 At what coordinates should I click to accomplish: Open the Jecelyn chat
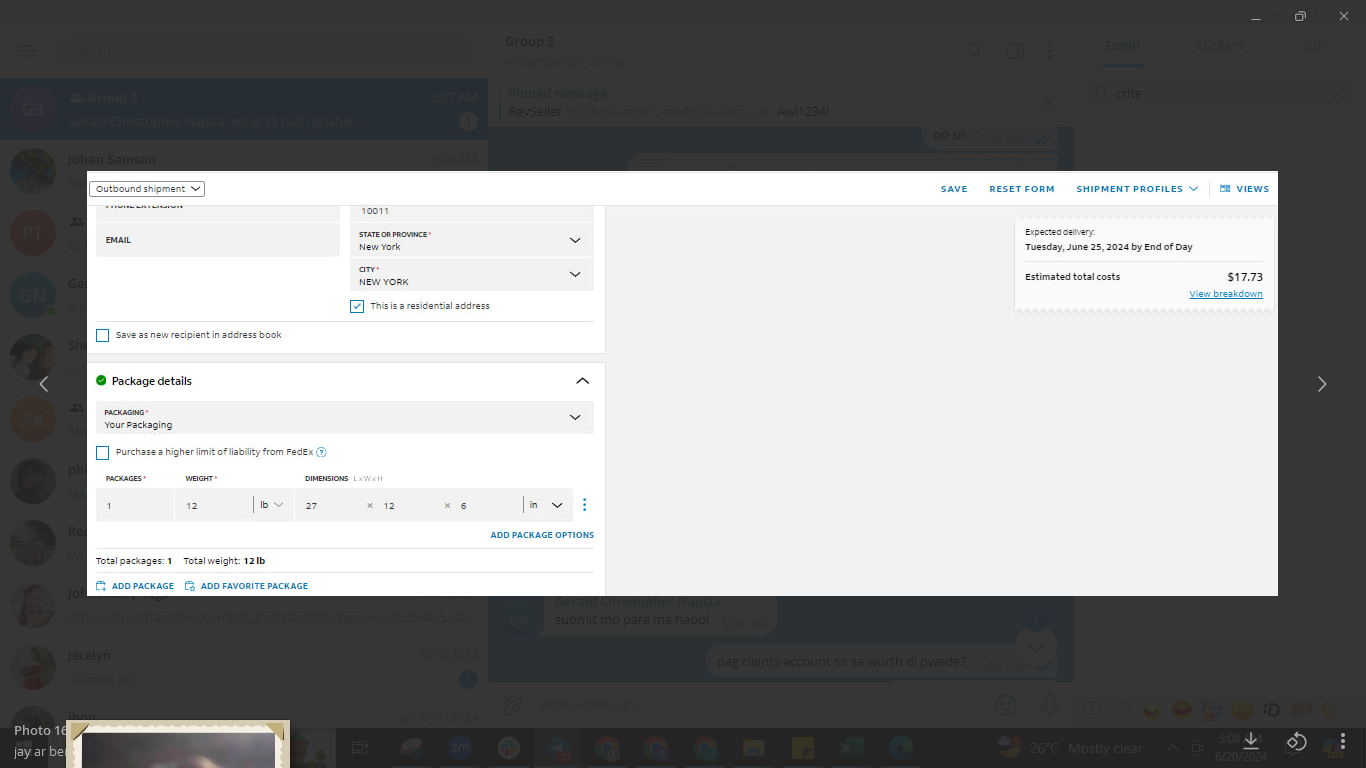(x=244, y=667)
